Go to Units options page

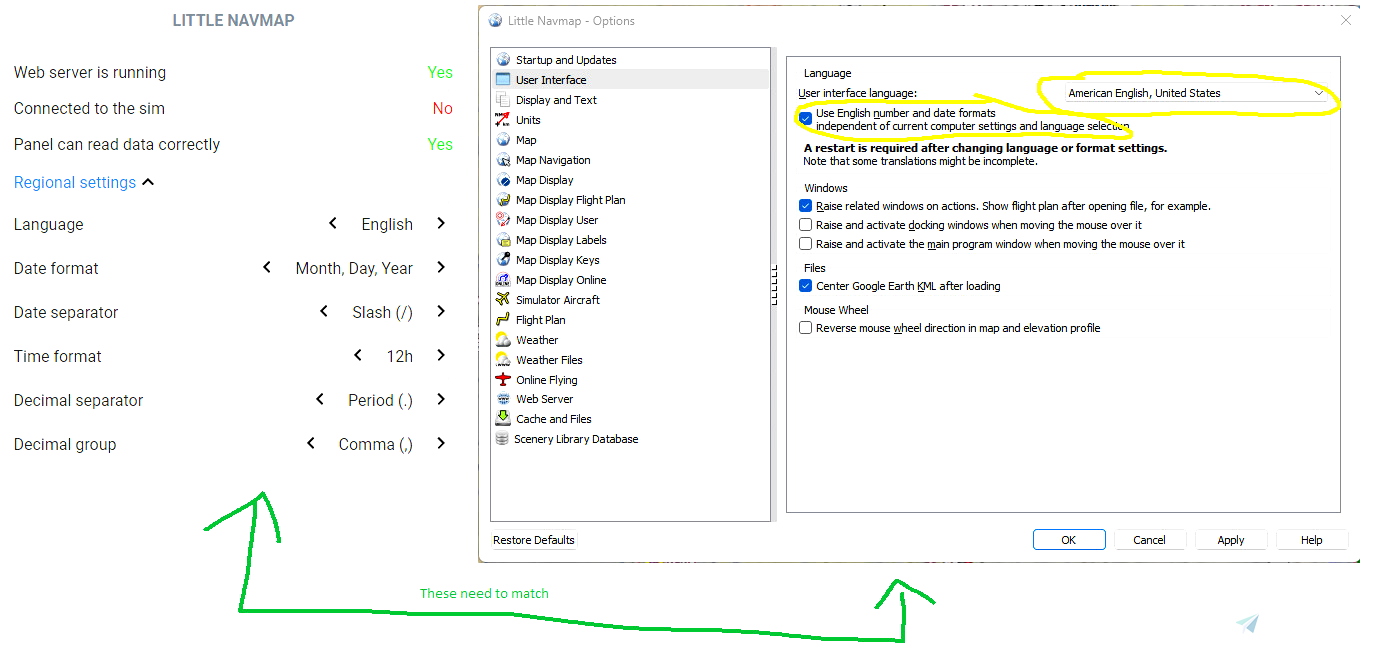(631, 120)
